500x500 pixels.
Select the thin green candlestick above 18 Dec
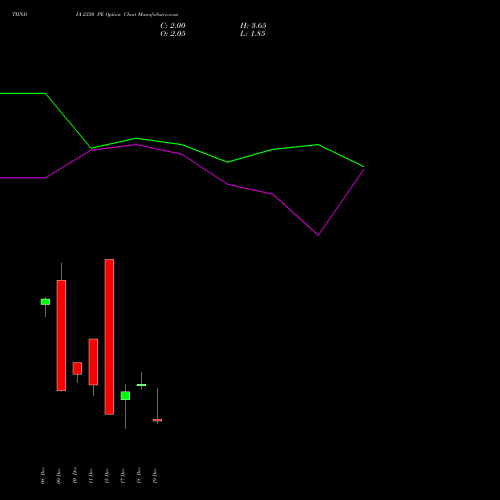(x=141, y=385)
